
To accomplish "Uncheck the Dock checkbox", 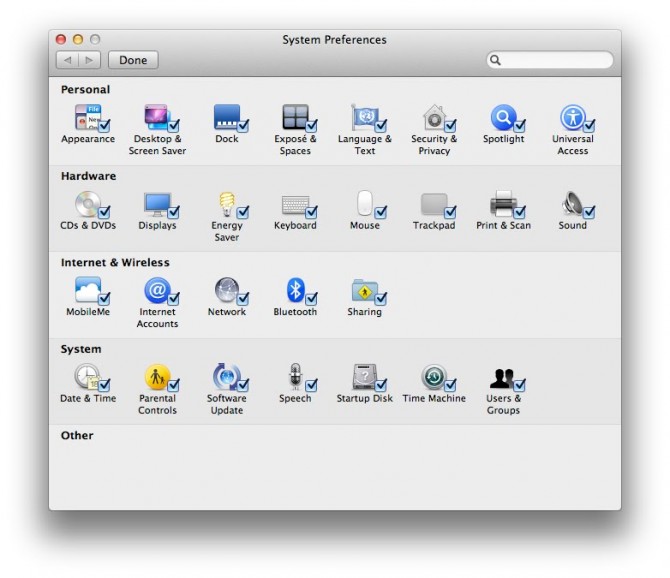I will pos(243,126).
